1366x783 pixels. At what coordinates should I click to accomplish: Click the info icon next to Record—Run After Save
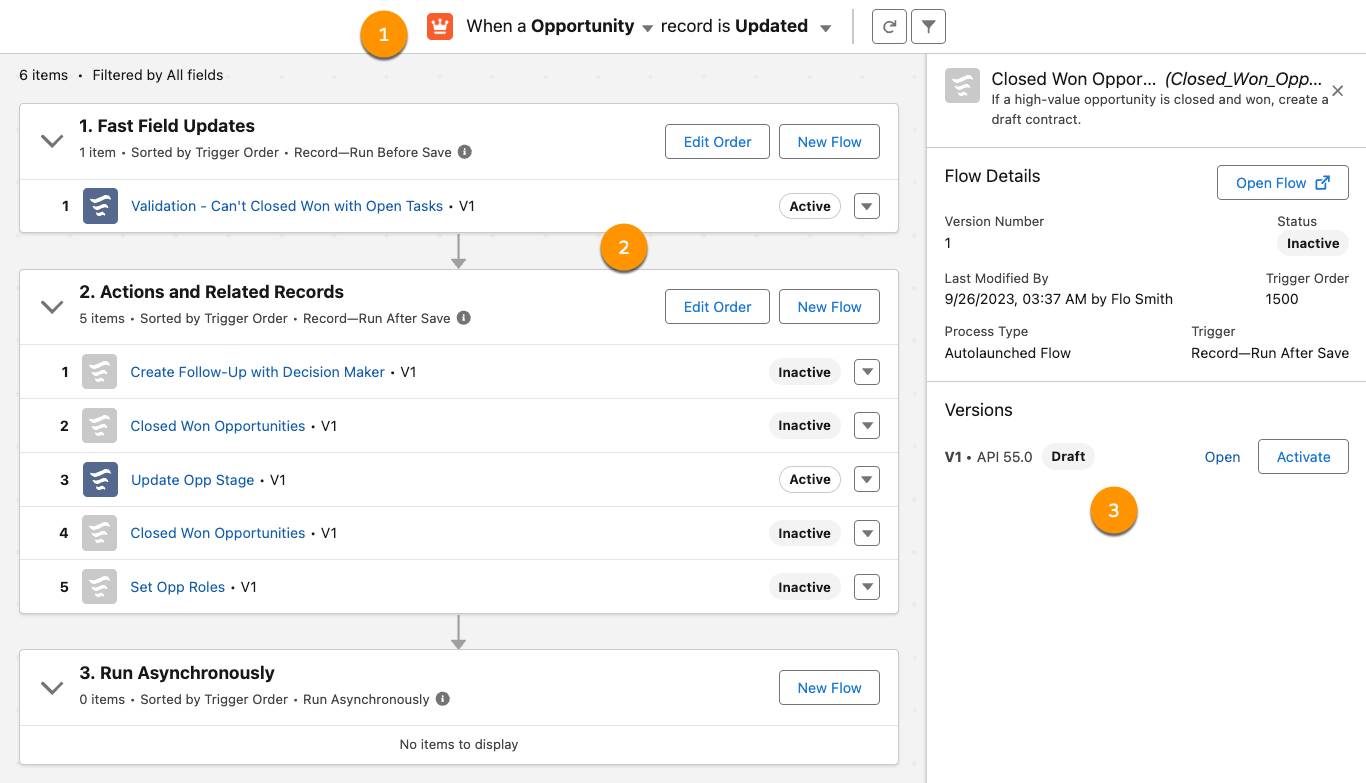click(x=463, y=317)
